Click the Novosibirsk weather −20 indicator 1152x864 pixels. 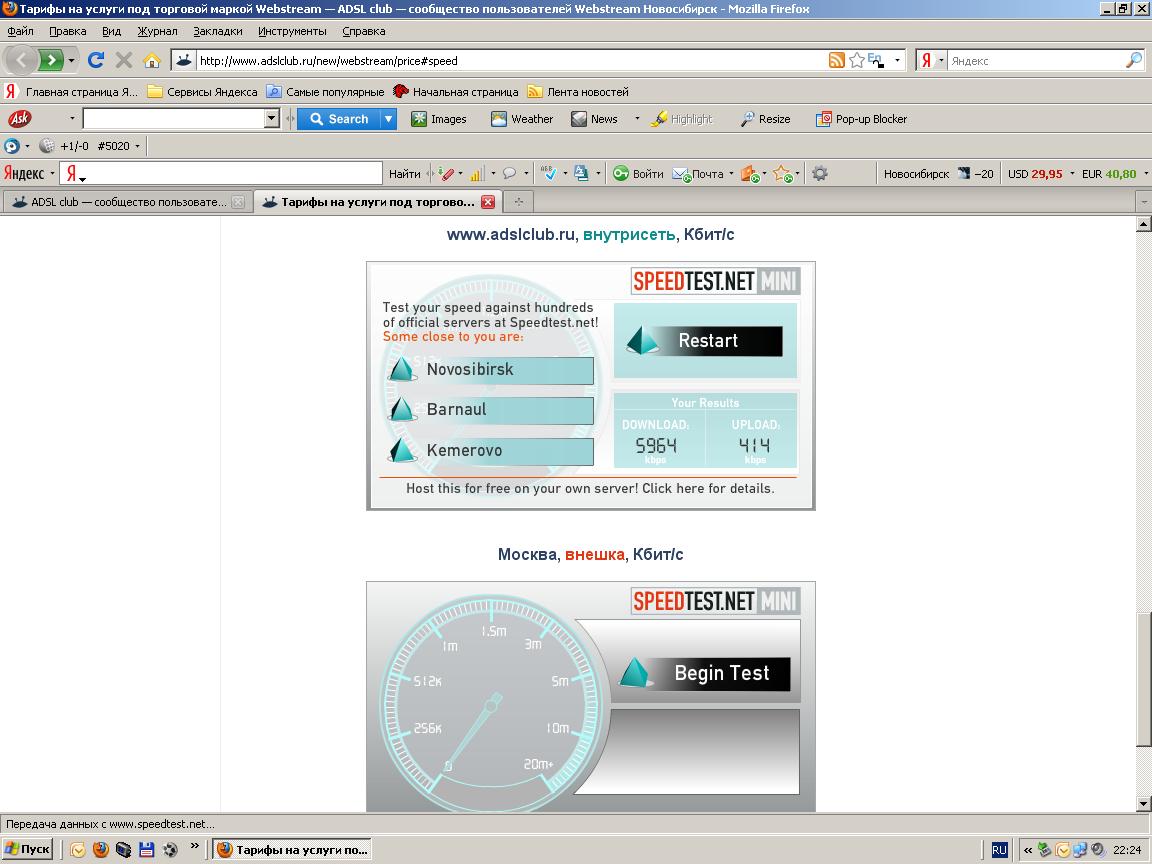(x=938, y=174)
